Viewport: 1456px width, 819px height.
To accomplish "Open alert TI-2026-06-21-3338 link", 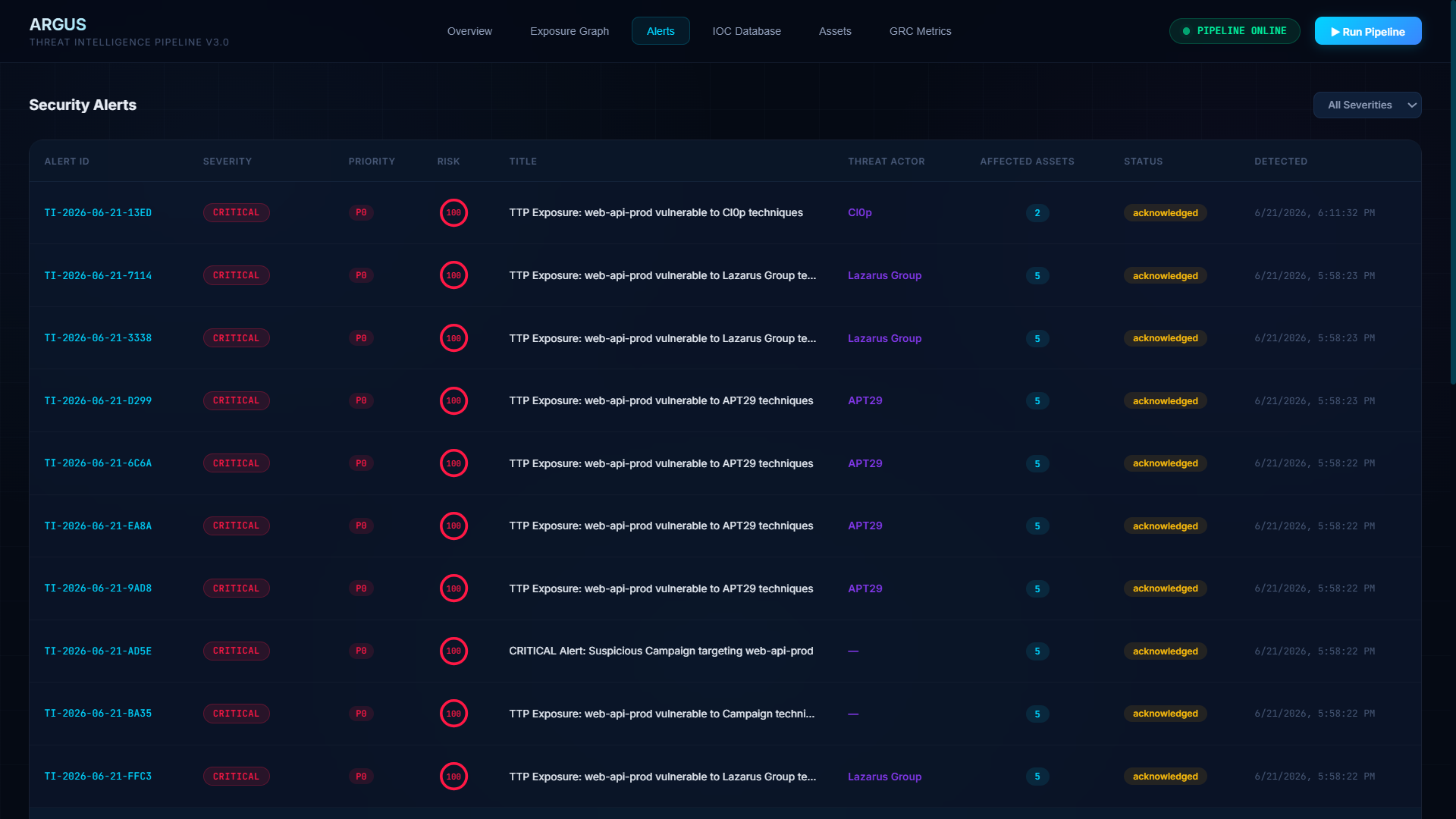I will 98,338.
